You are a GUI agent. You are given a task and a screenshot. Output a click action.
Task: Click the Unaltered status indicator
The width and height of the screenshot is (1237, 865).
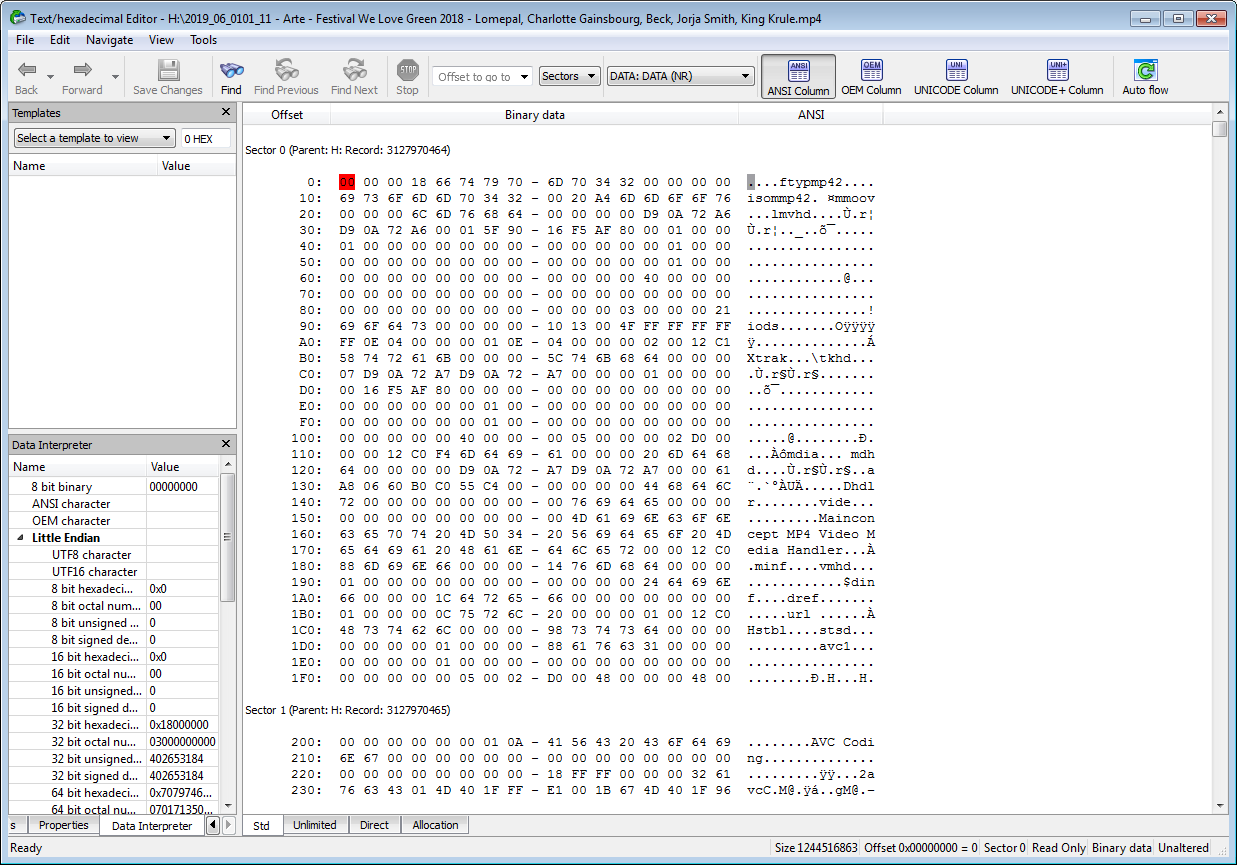click(1183, 848)
